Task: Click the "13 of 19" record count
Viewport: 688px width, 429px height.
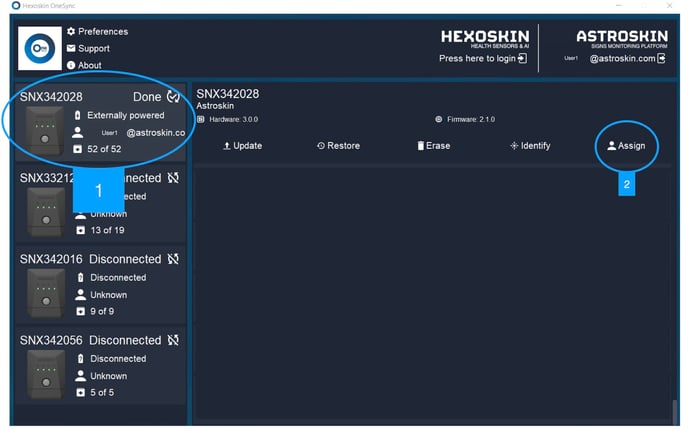Action: 107,230
